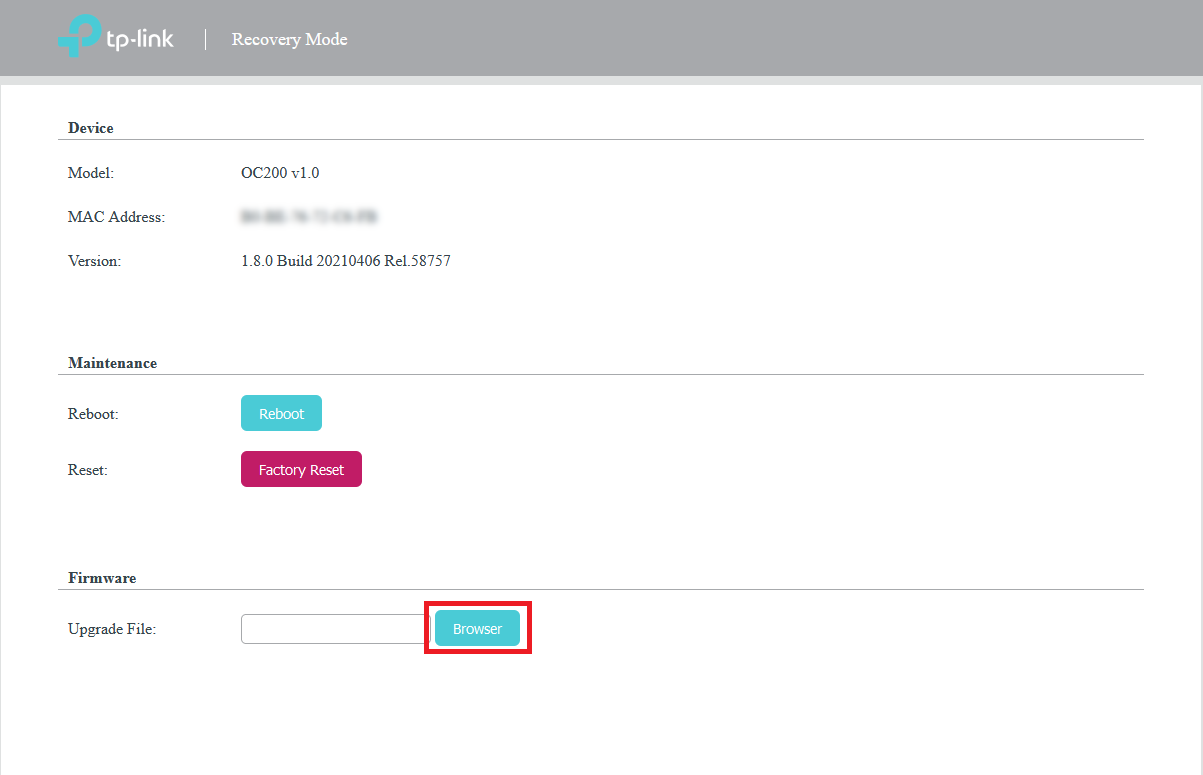This screenshot has height=775, width=1203.
Task: Focus the Upgrade File input field
Action: click(334, 629)
